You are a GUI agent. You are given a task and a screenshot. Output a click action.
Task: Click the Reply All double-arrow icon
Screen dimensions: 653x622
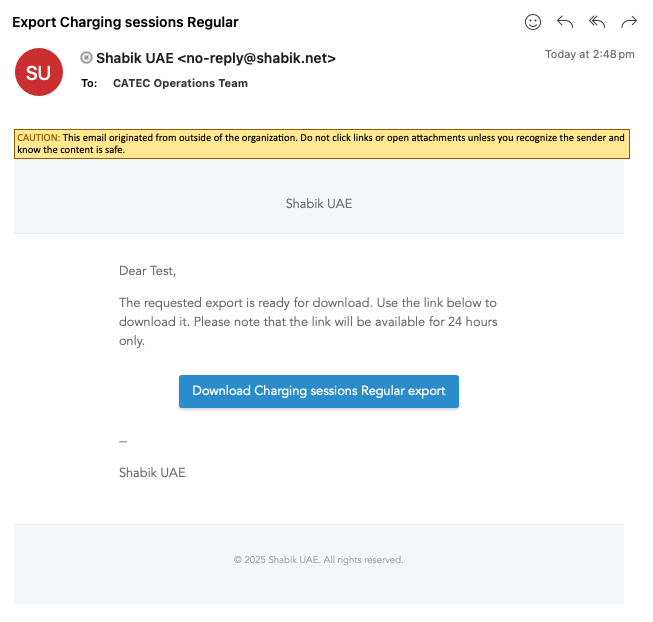(x=597, y=22)
